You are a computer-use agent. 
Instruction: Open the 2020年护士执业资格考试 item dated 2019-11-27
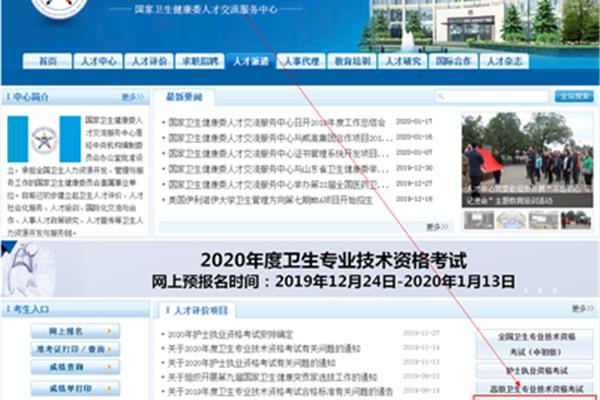230,335
